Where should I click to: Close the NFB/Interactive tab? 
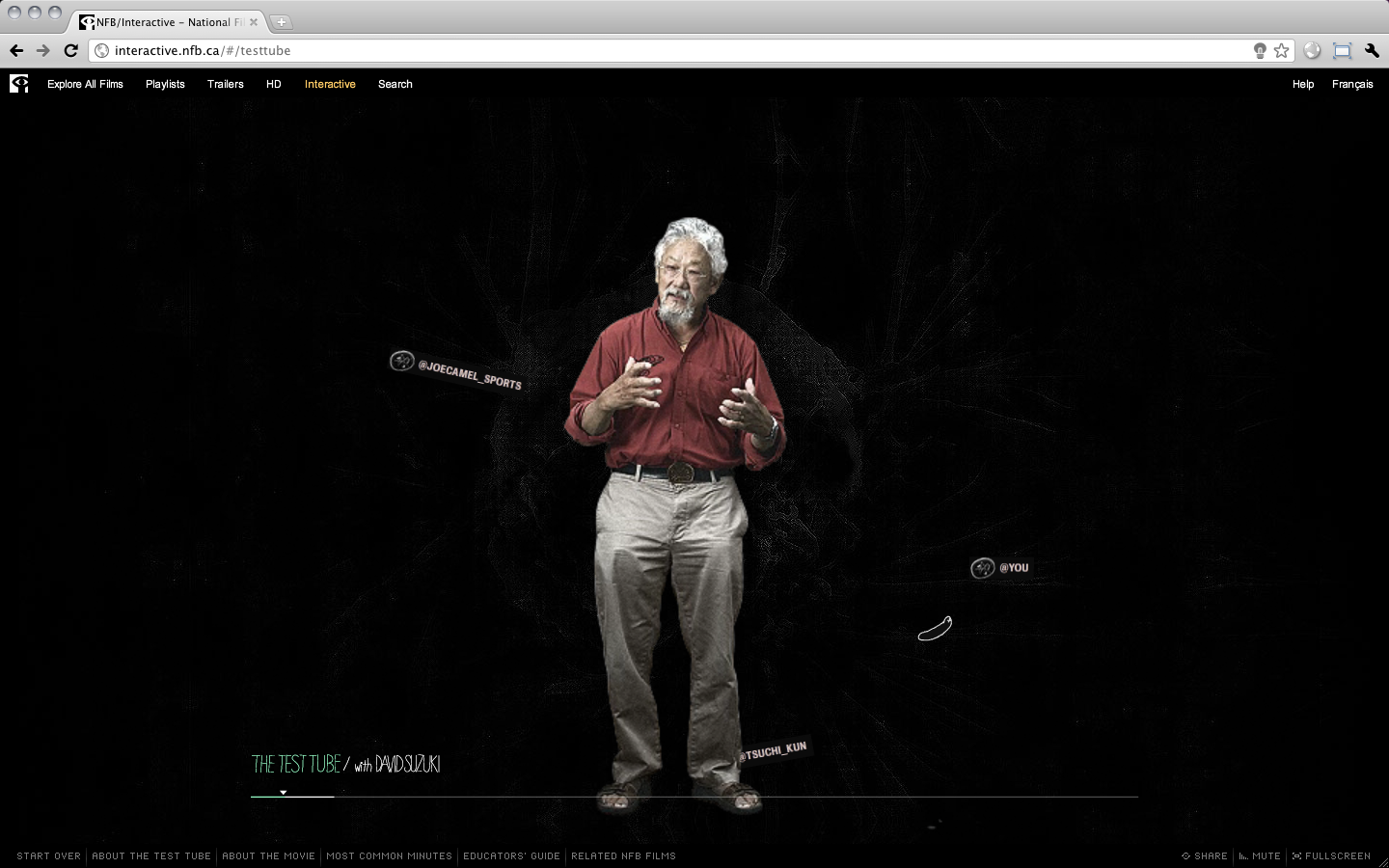coord(254,22)
